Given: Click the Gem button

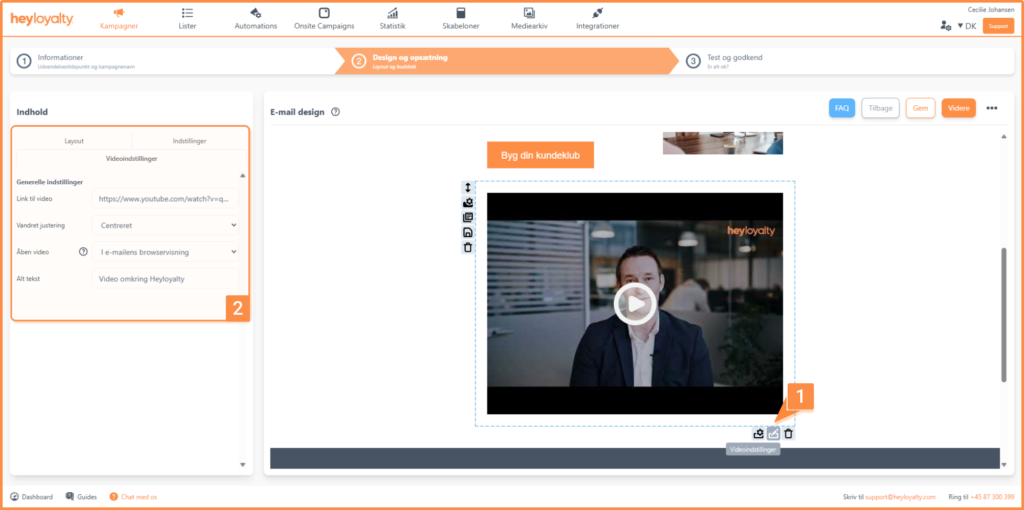Looking at the screenshot, I should [x=921, y=108].
